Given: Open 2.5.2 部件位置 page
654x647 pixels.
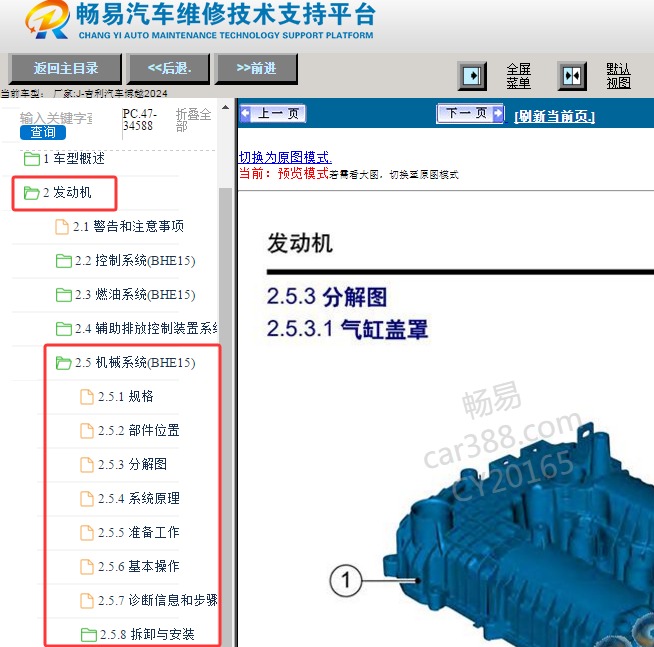Looking at the screenshot, I should (x=139, y=430).
